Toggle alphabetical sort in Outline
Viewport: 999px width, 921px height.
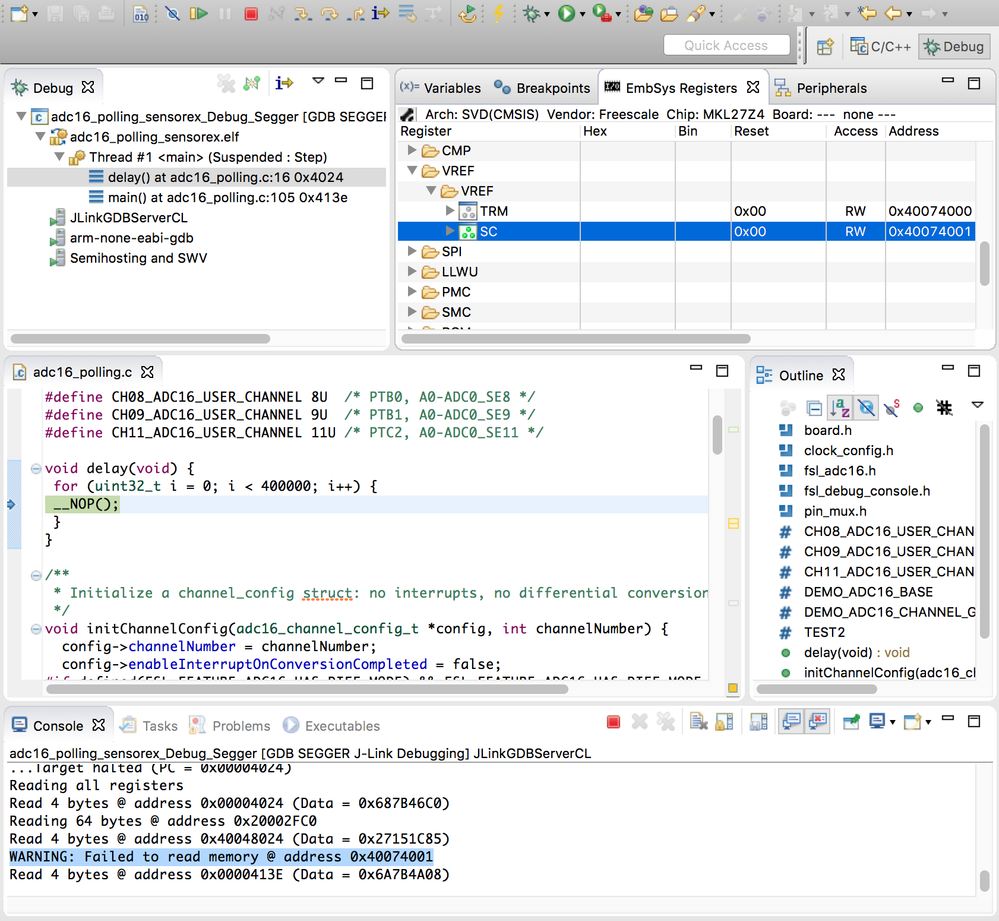click(839, 408)
